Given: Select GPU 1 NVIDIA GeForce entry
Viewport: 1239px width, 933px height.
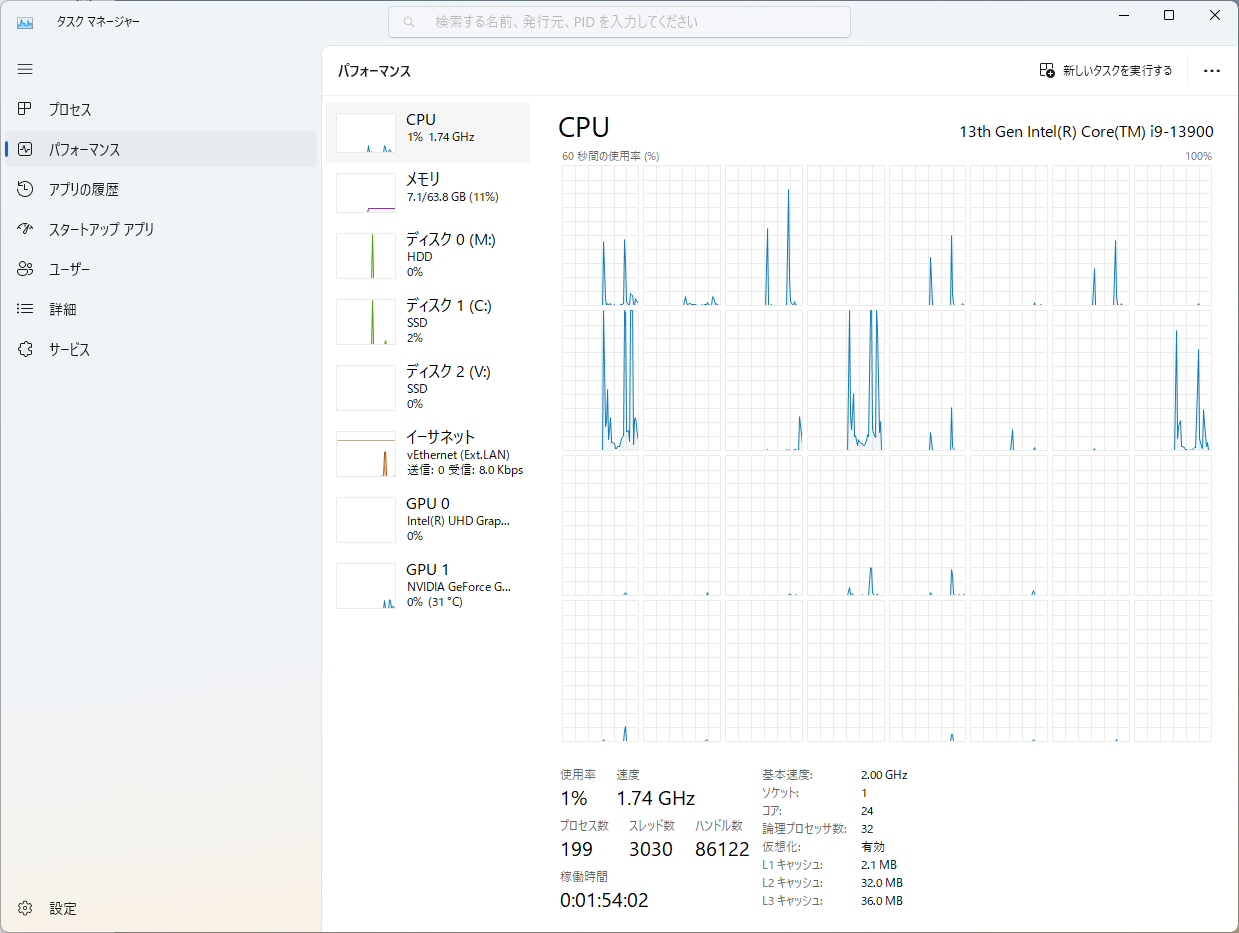Looking at the screenshot, I should tap(428, 586).
